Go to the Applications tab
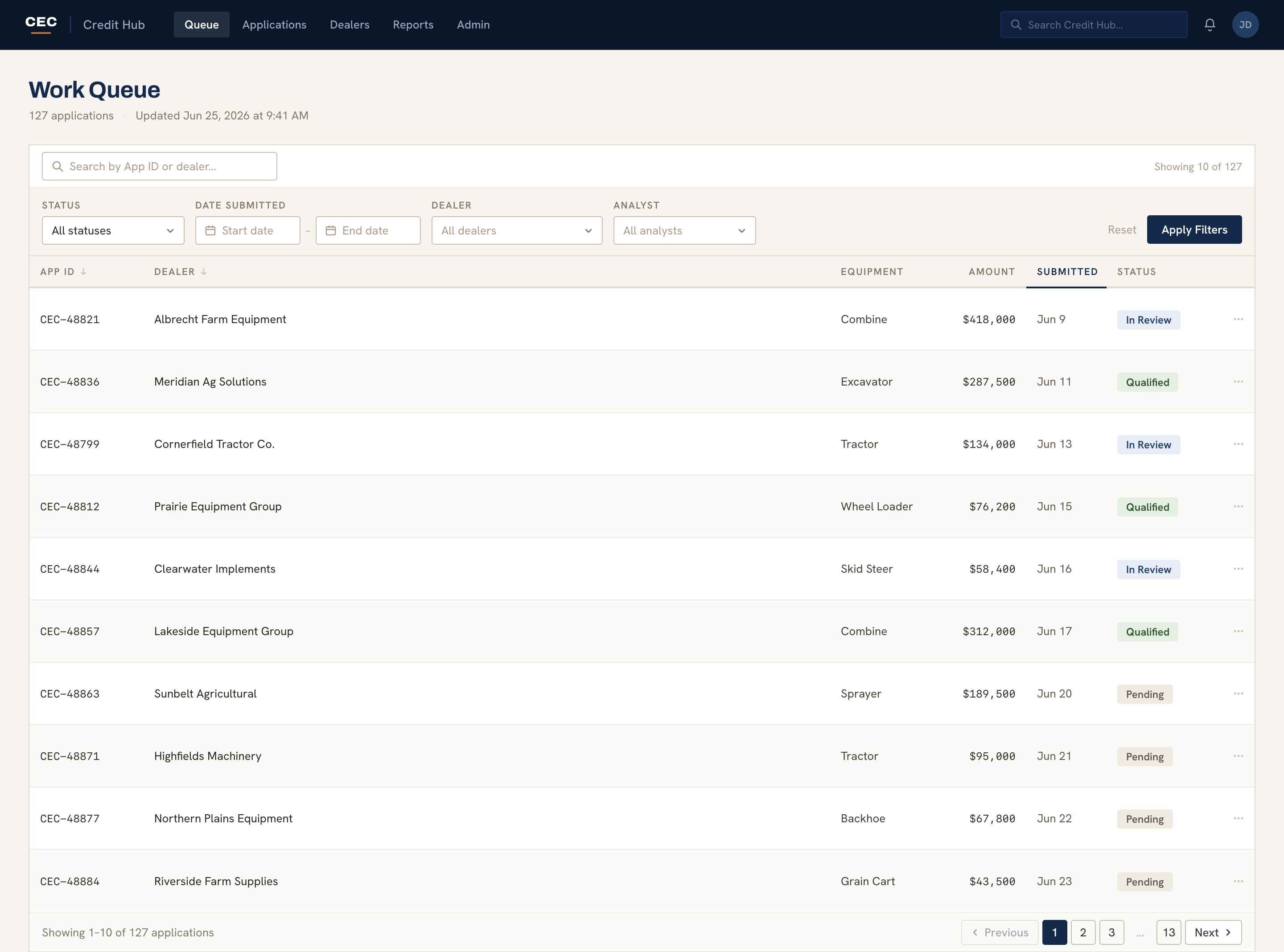1284x952 pixels. tap(274, 25)
